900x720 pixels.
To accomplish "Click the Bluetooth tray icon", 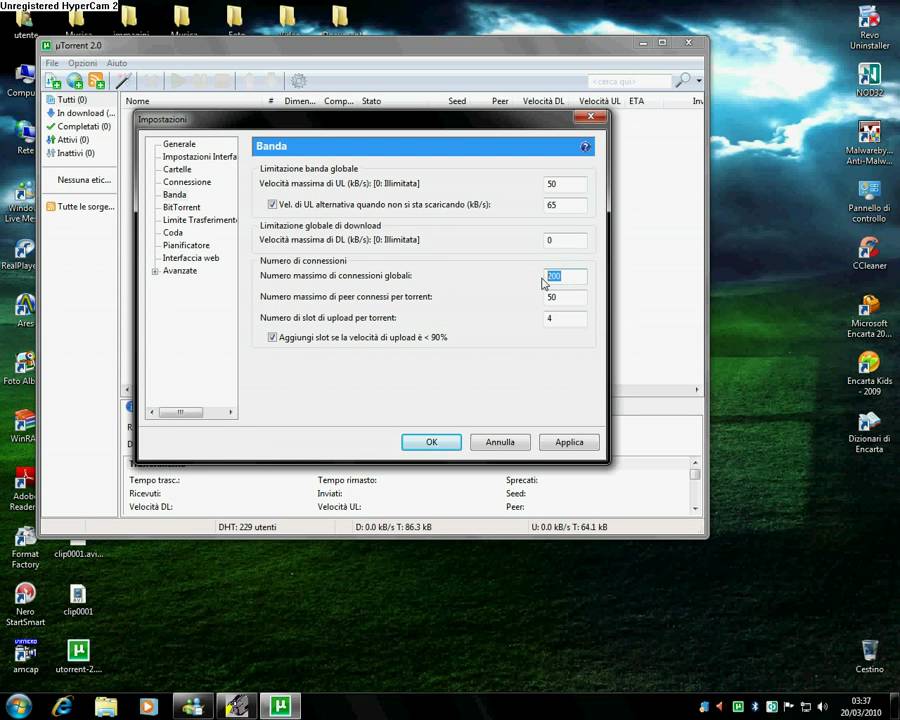I will click(x=755, y=706).
